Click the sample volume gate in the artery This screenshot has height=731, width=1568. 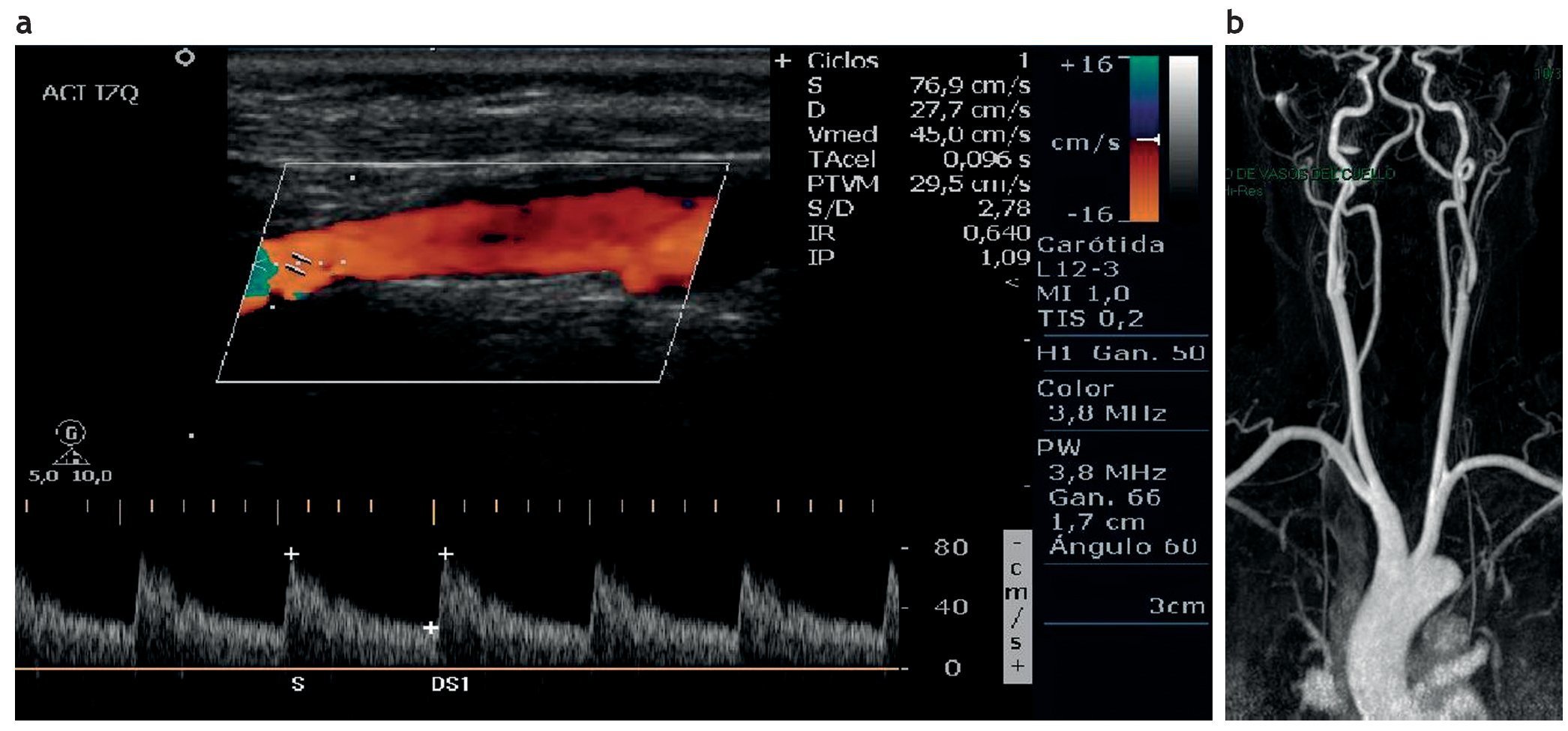coord(300,265)
